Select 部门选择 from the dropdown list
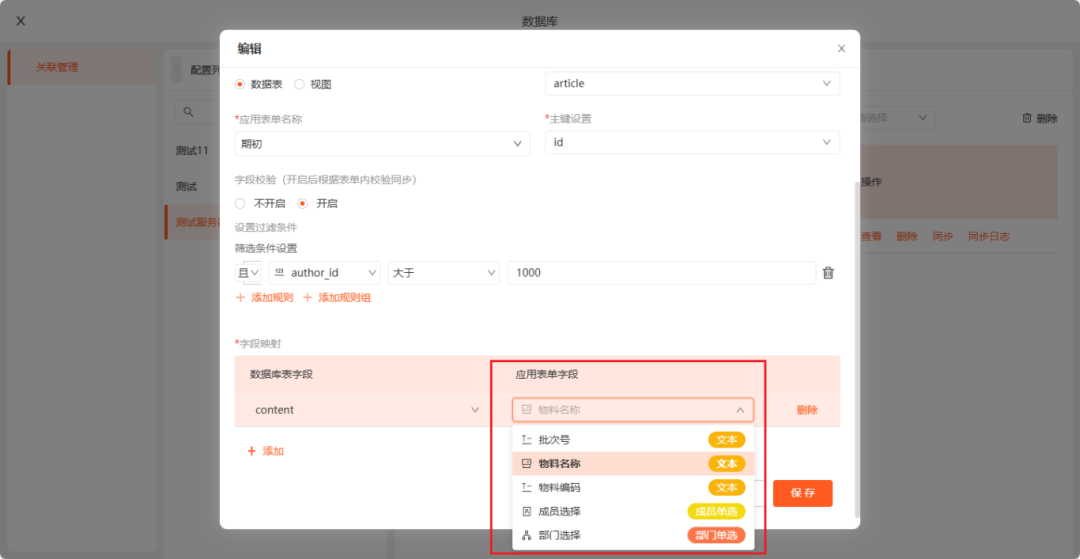 [633, 535]
